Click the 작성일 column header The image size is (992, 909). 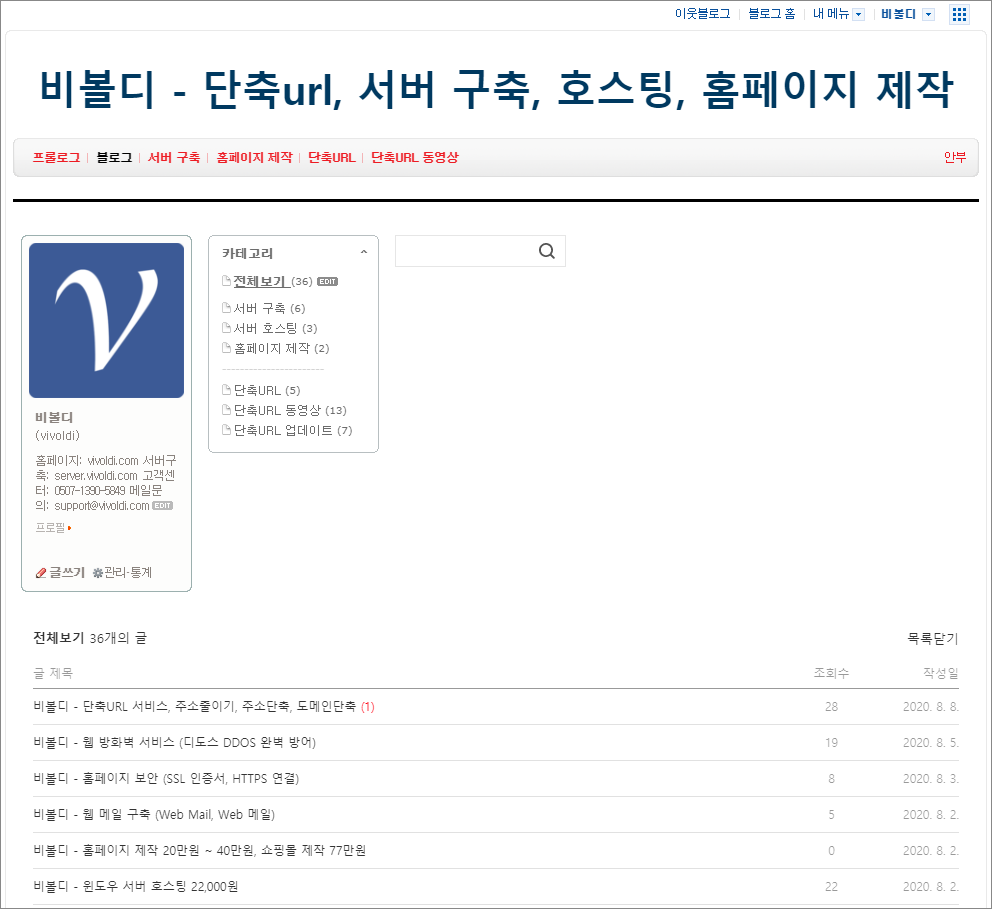click(x=941, y=673)
